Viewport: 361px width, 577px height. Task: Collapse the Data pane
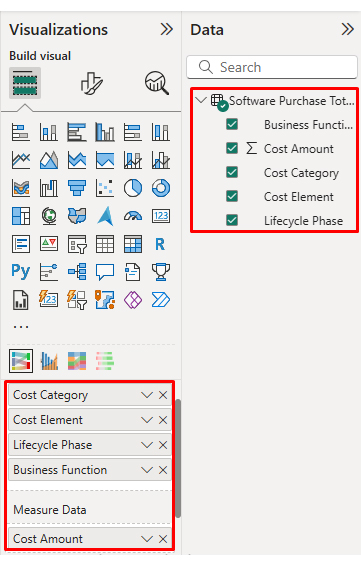coord(348,29)
